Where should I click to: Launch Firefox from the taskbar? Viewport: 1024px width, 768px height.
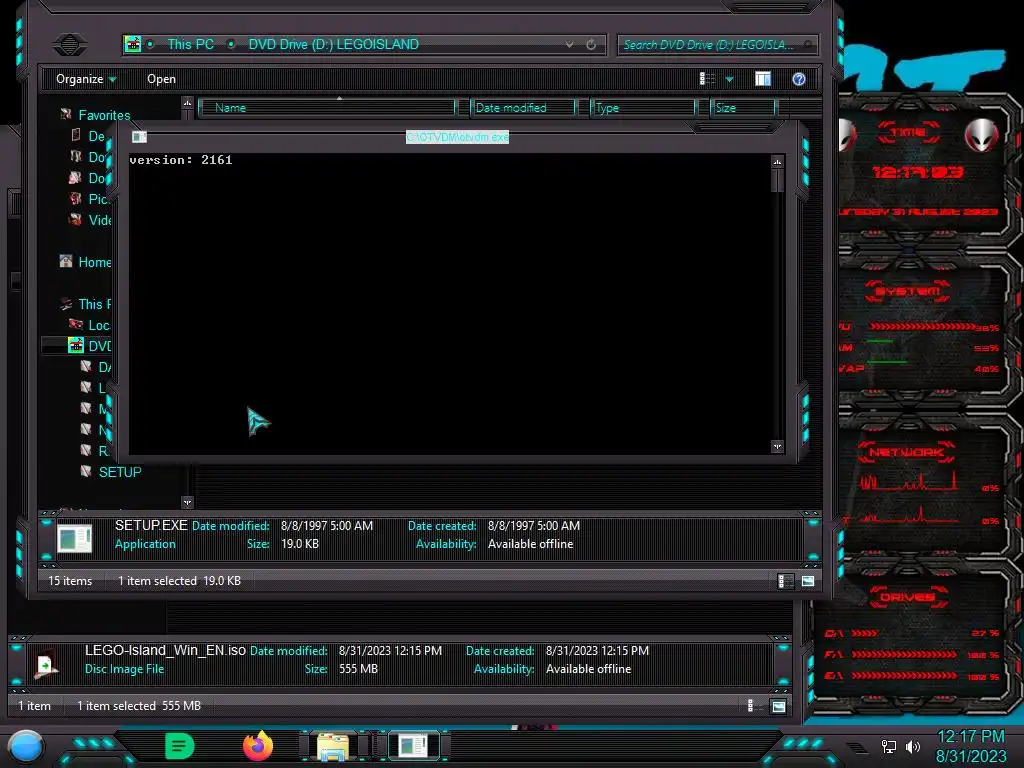tap(258, 746)
